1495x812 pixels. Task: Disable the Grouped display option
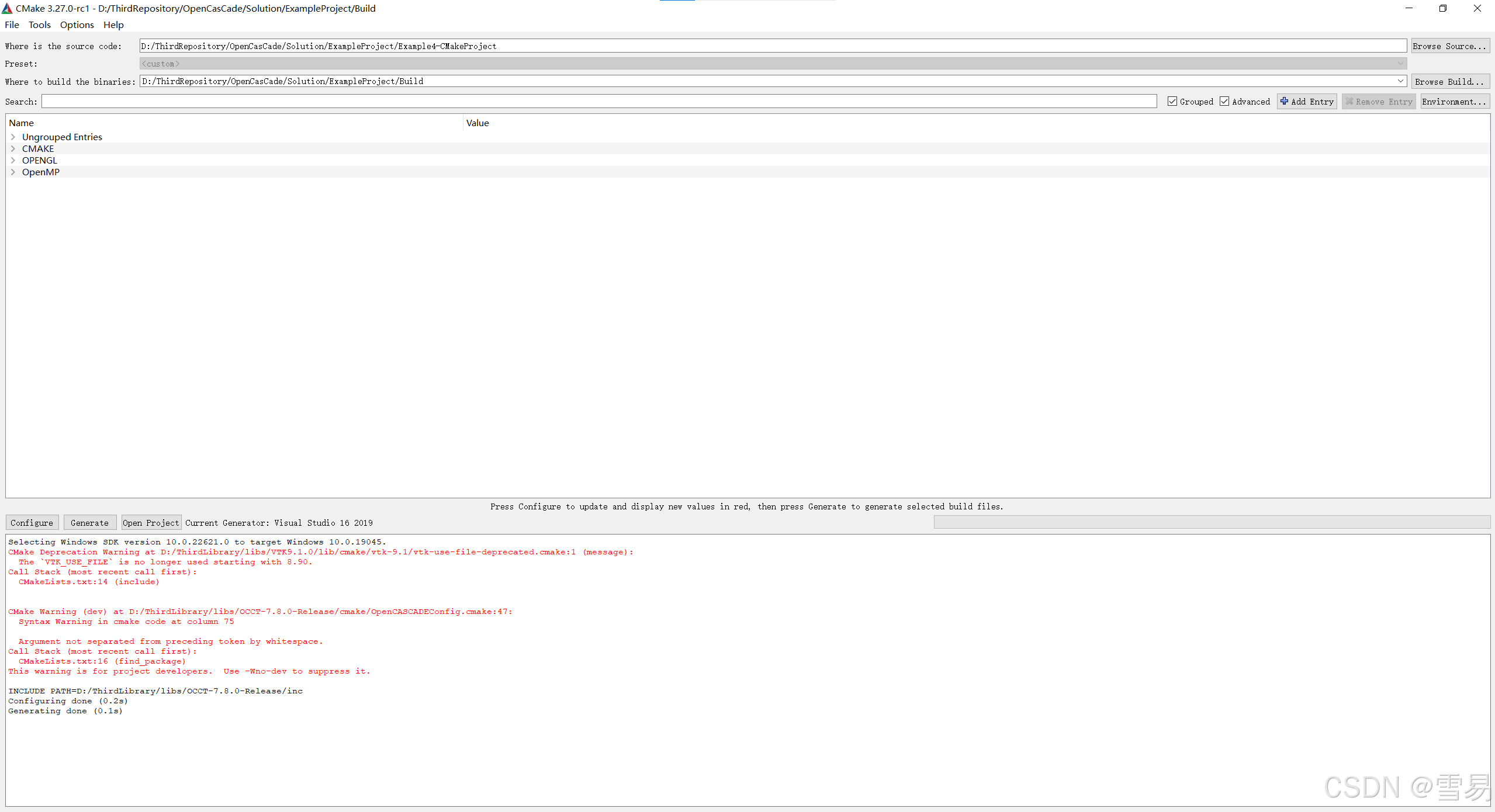tap(1172, 100)
